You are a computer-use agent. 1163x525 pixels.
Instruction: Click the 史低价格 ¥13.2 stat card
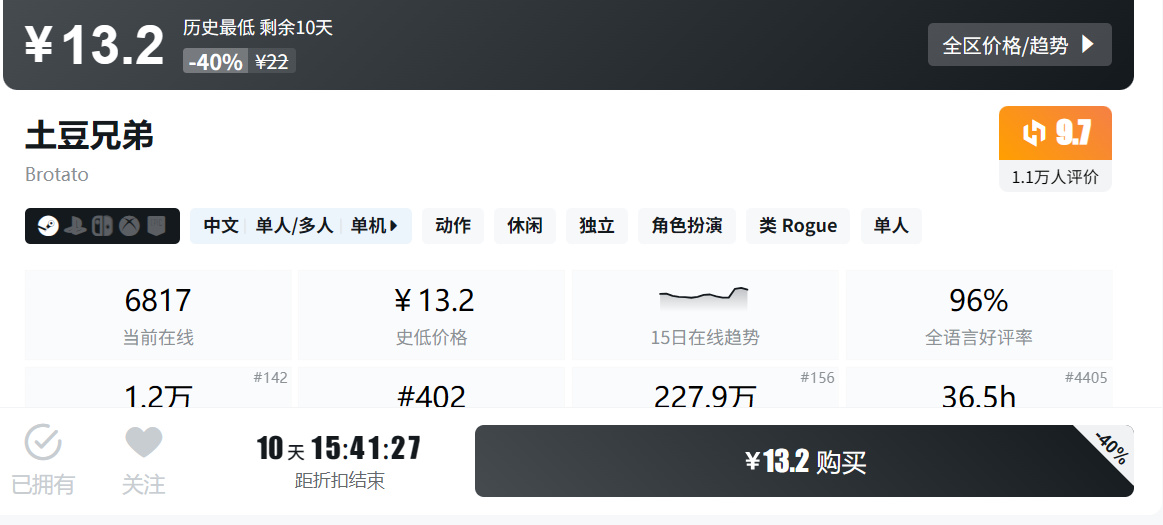(x=431, y=315)
